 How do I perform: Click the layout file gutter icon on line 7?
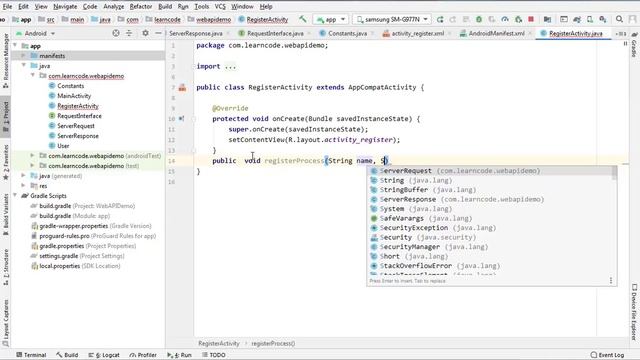pos(182,87)
